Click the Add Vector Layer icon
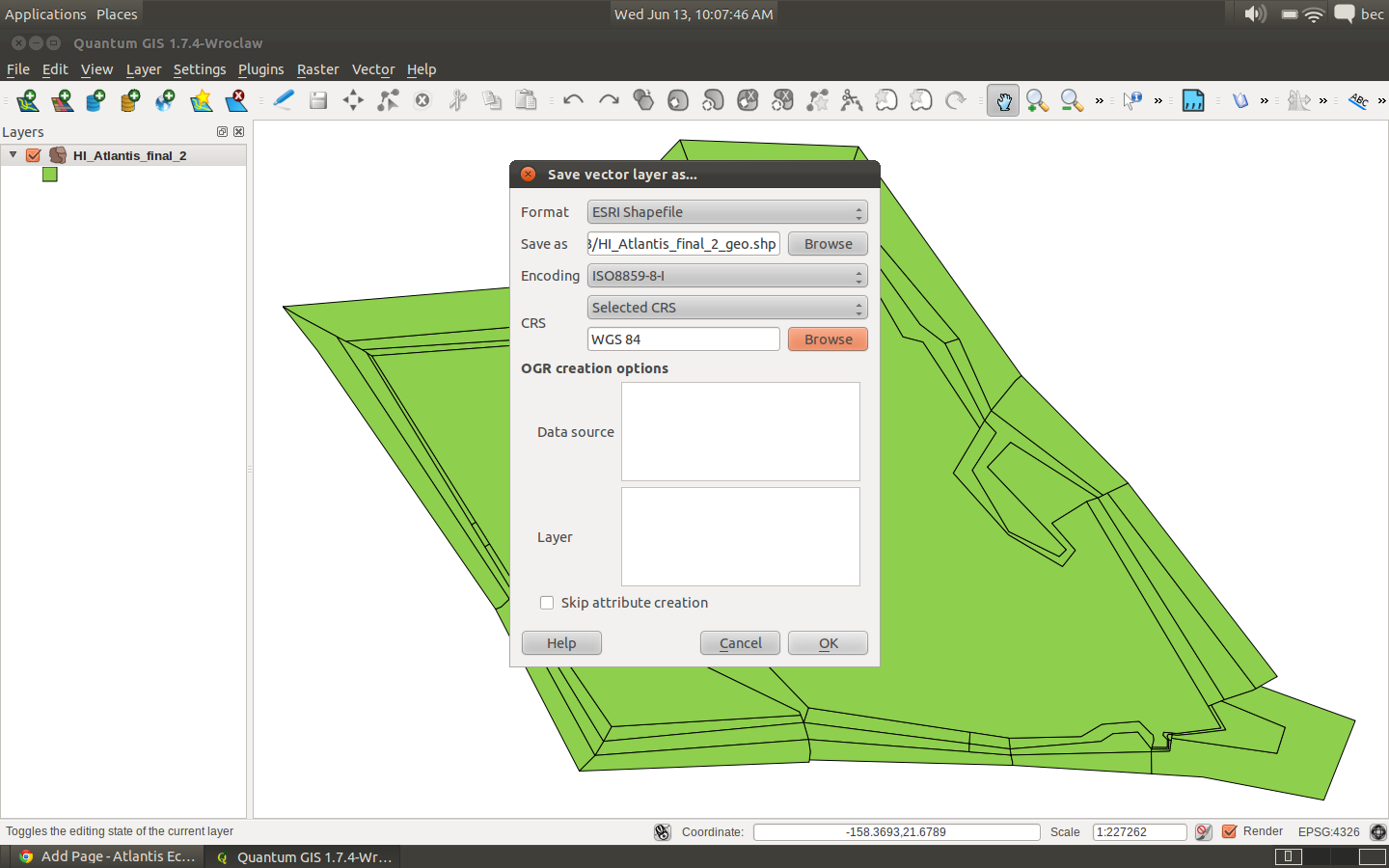 (x=27, y=100)
